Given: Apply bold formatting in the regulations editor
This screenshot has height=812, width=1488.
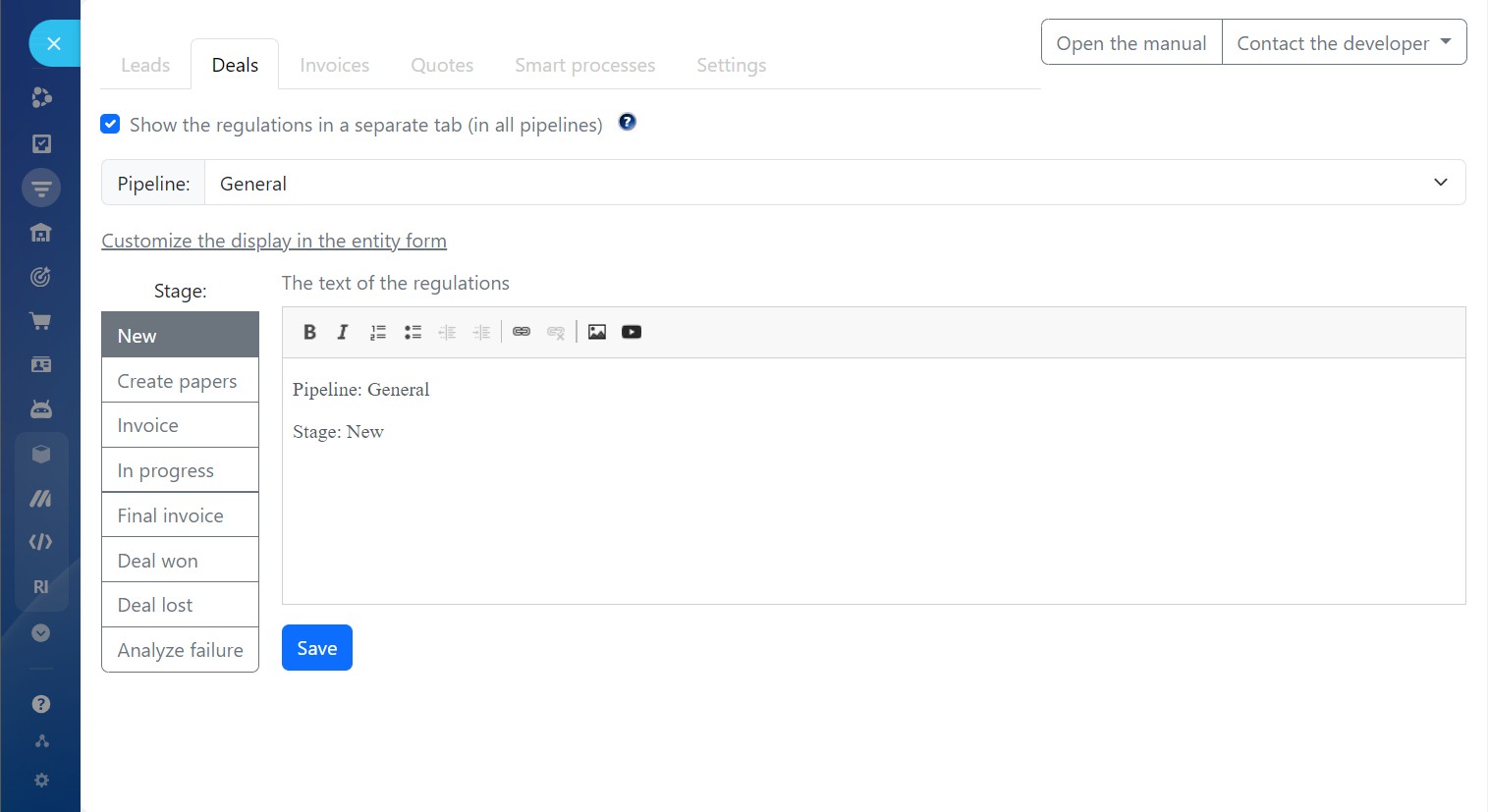Looking at the screenshot, I should pyautogui.click(x=309, y=332).
